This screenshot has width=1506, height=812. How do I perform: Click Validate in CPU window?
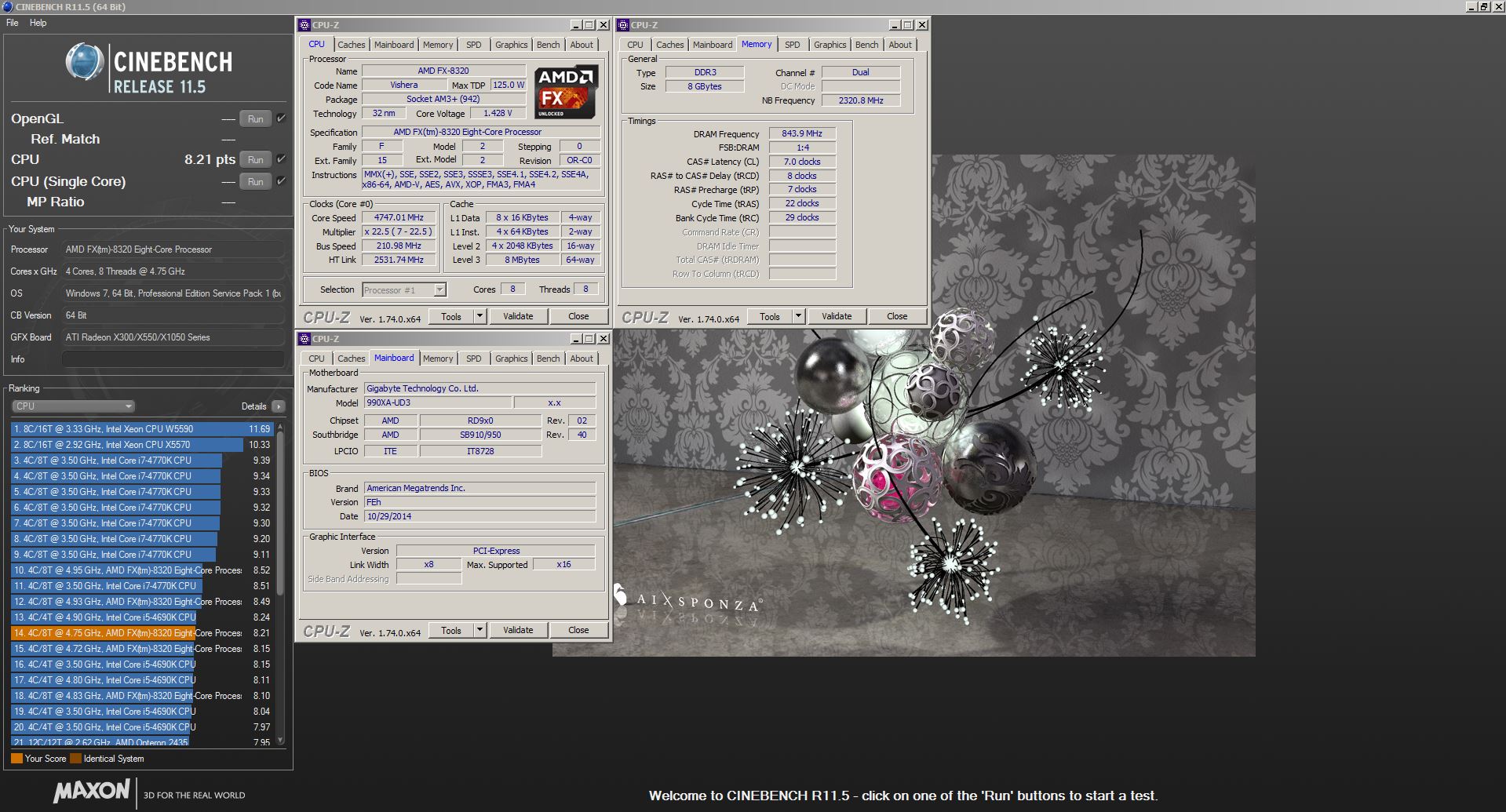pos(518,316)
